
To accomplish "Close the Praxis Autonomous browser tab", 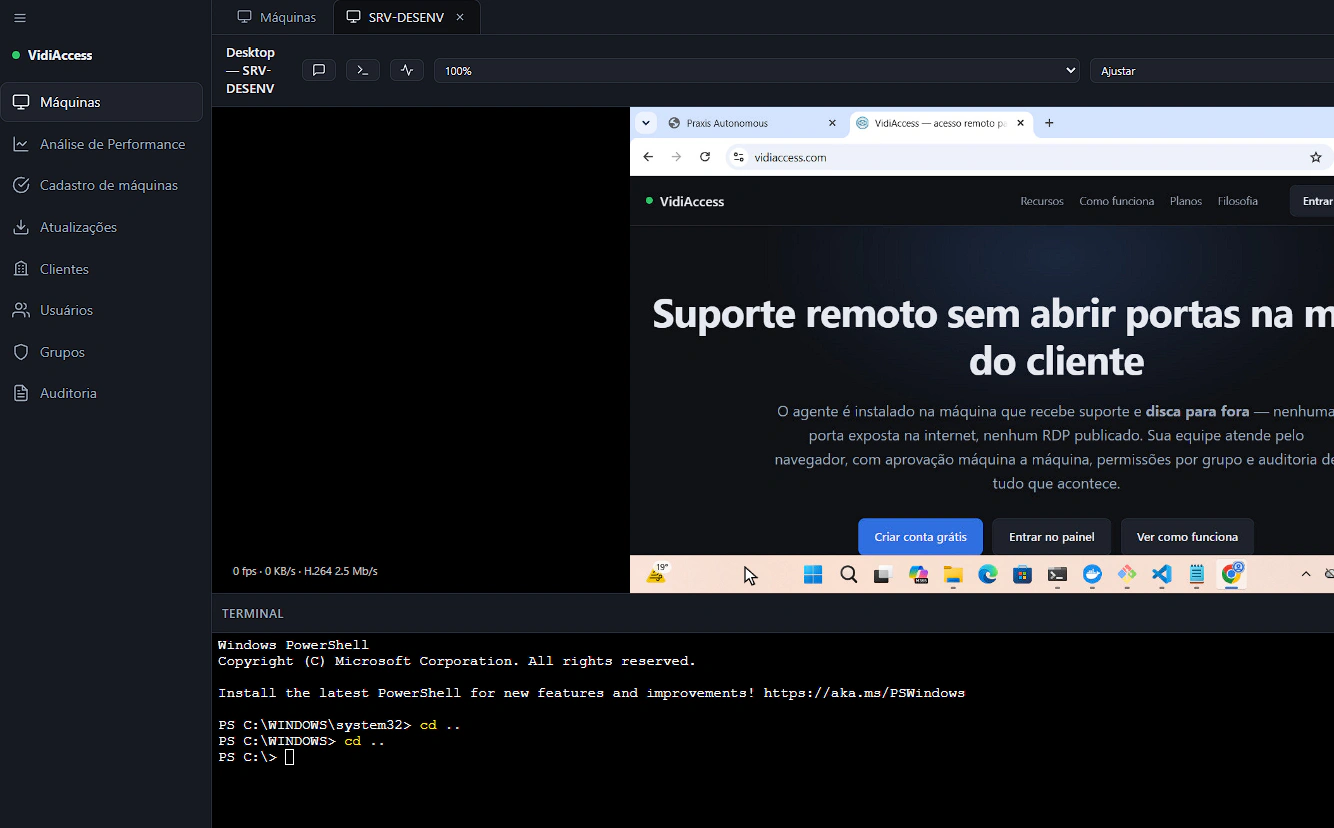I will (x=832, y=123).
